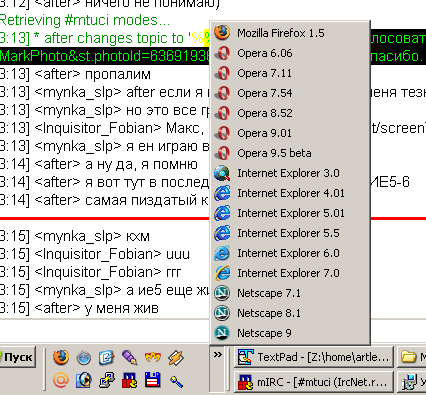The height and width of the screenshot is (395, 426).
Task: Switch to the TextPad taskbar window
Action: click(x=314, y=357)
